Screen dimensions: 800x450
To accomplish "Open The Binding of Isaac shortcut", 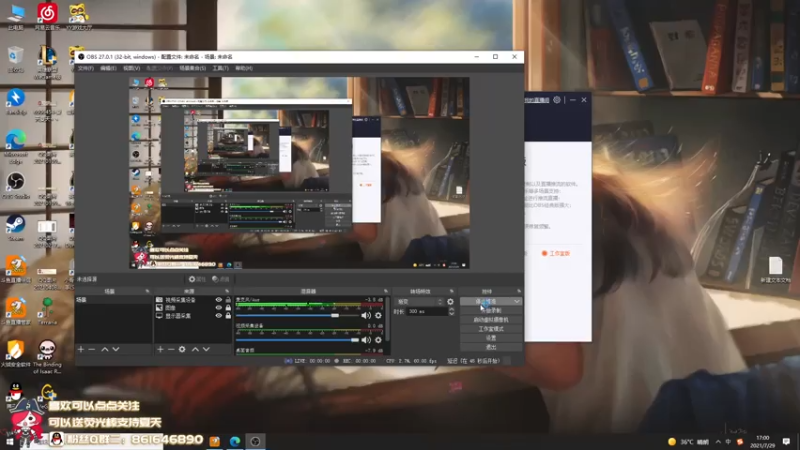I will pos(47,357).
